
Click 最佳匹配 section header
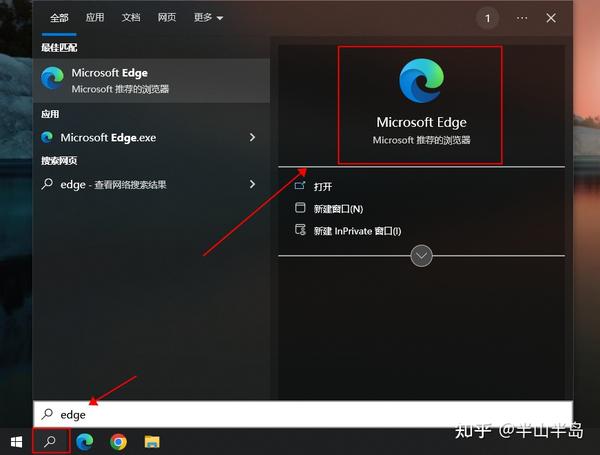[x=59, y=48]
